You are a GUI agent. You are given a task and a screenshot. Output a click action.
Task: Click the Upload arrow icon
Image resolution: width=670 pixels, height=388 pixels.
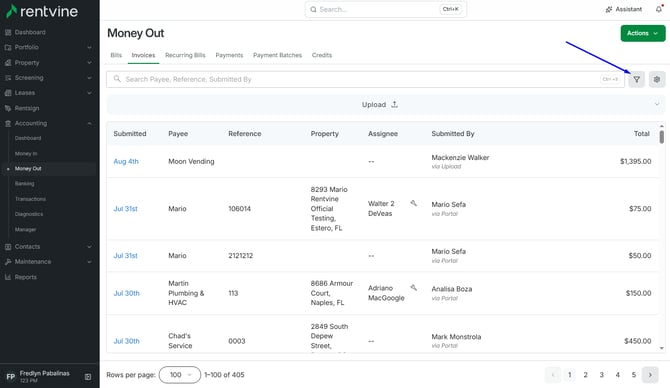pos(394,104)
